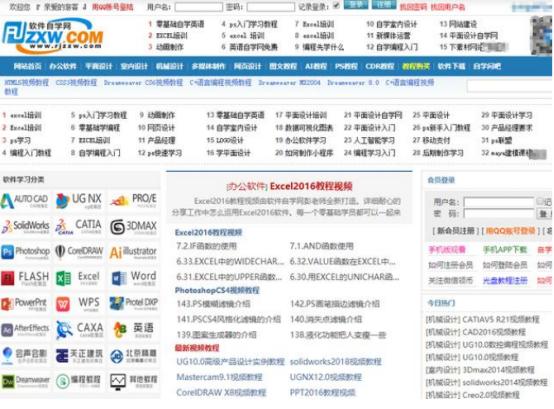Focus the sidebar login 用户名 input field
The image size is (554, 409).
pyautogui.click(x=499, y=202)
